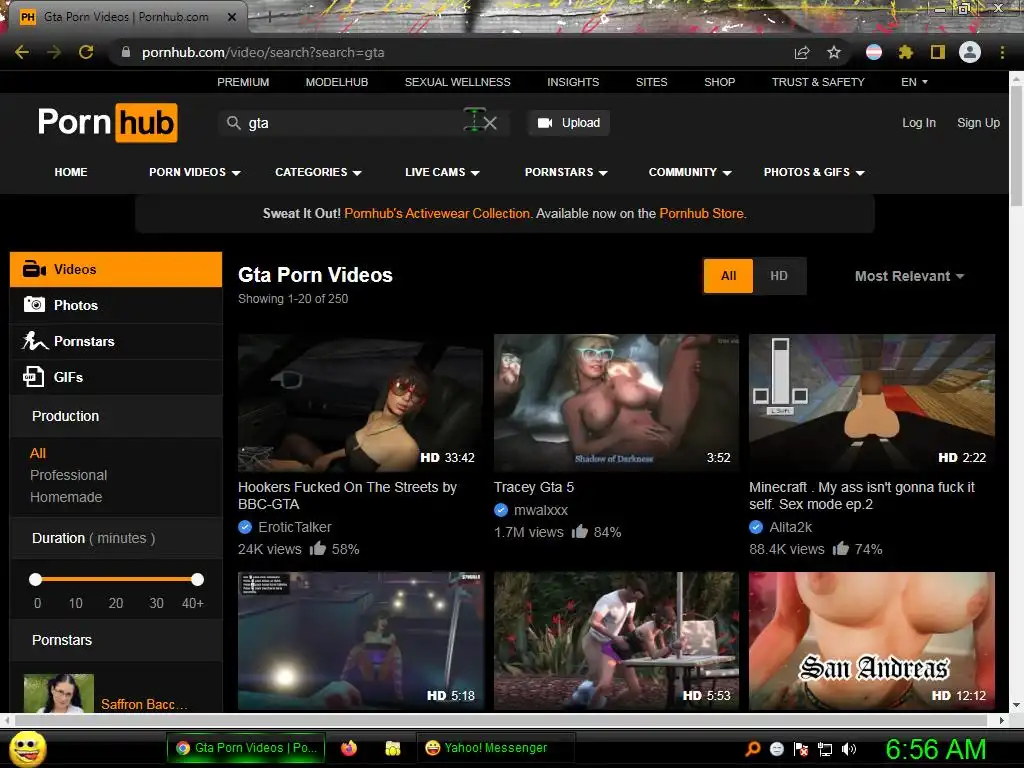Click the Upload button
The width and height of the screenshot is (1024, 768).
pyautogui.click(x=569, y=123)
